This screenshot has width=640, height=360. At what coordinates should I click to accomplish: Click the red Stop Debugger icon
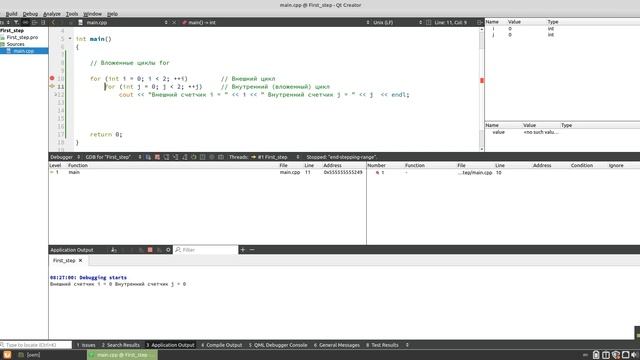pyautogui.click(x=157, y=157)
